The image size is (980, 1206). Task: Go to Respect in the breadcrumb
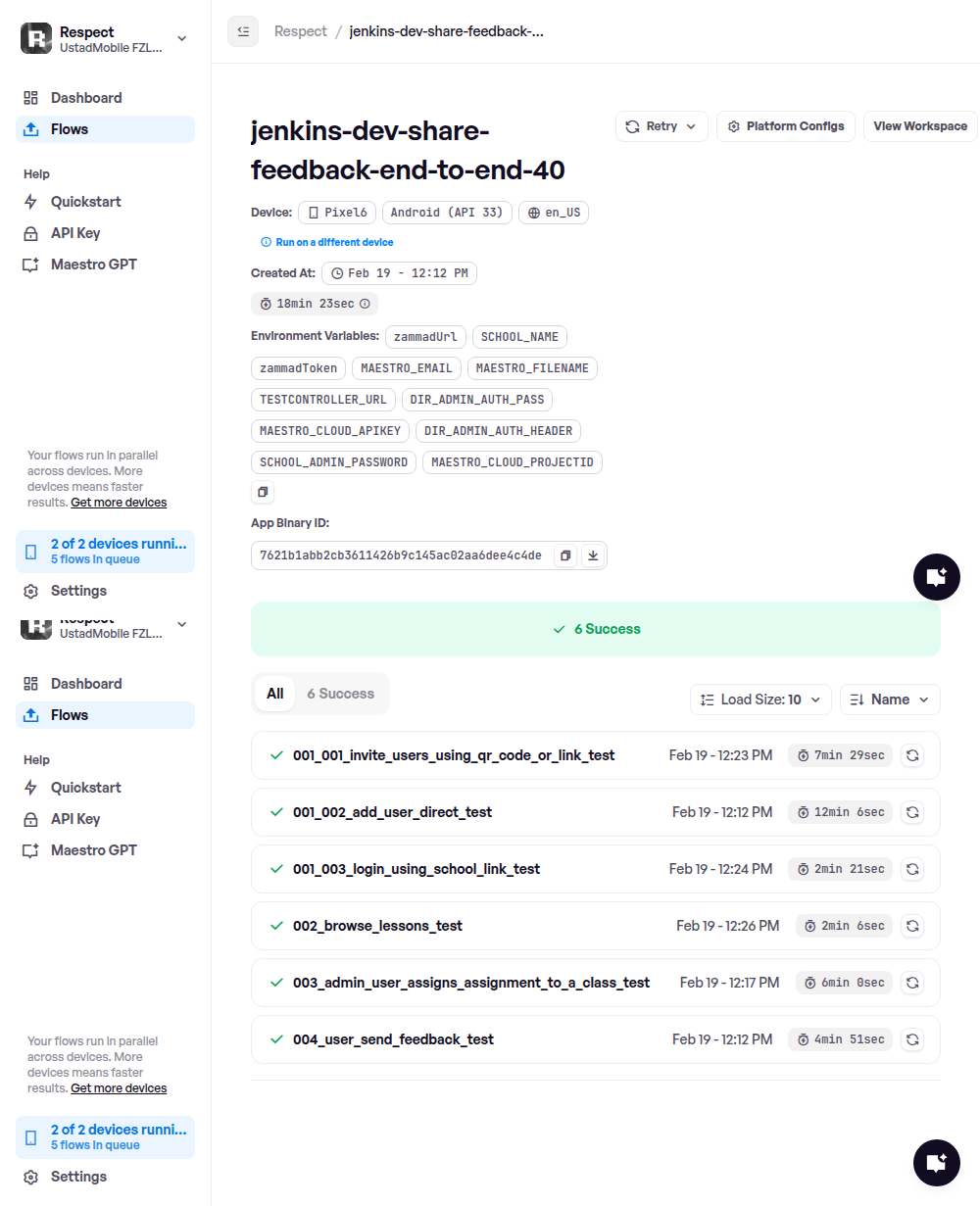[301, 31]
